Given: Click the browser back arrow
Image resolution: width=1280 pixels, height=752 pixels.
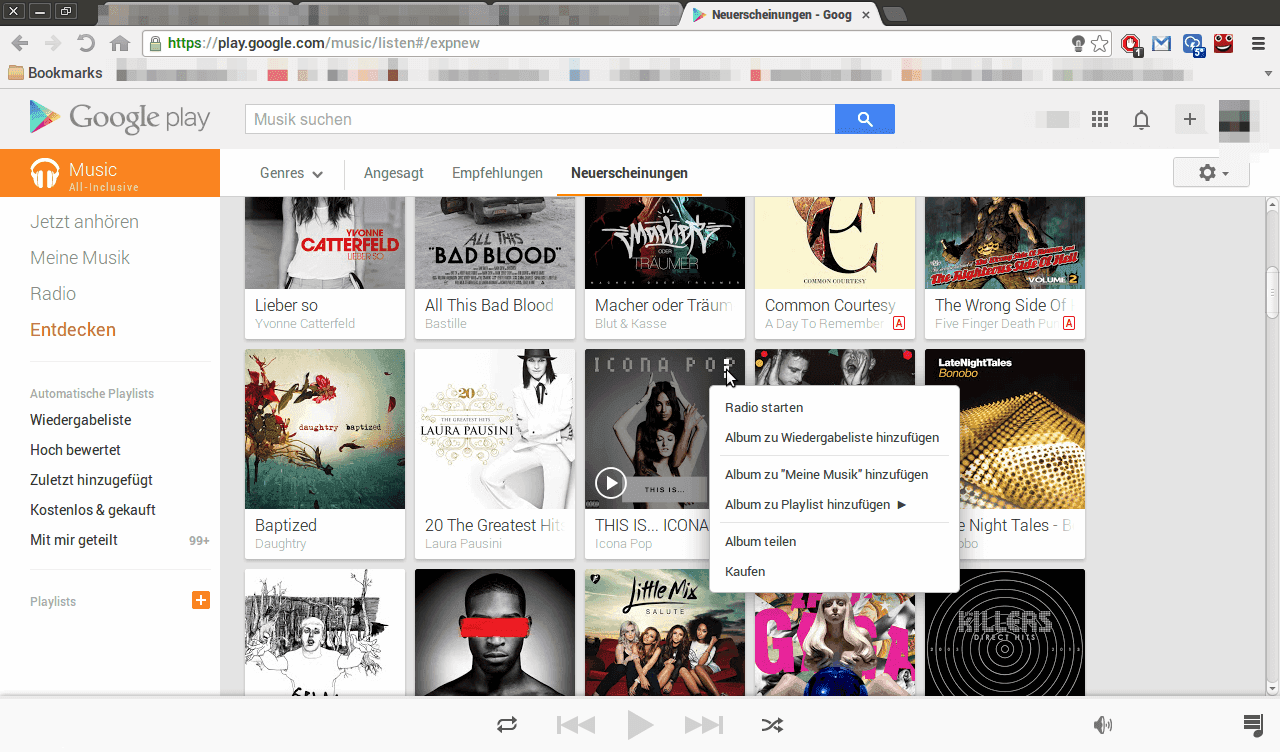Looking at the screenshot, I should (x=20, y=43).
